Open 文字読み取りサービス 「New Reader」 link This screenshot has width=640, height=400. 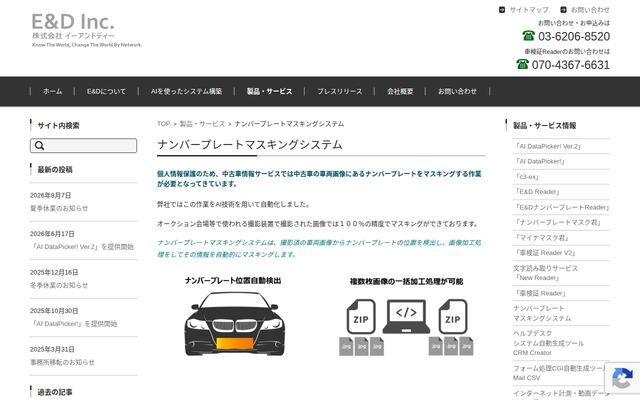(x=545, y=273)
